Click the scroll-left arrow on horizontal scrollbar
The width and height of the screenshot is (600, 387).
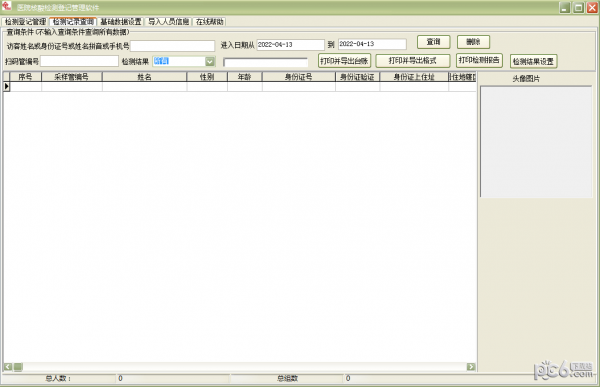[8, 367]
